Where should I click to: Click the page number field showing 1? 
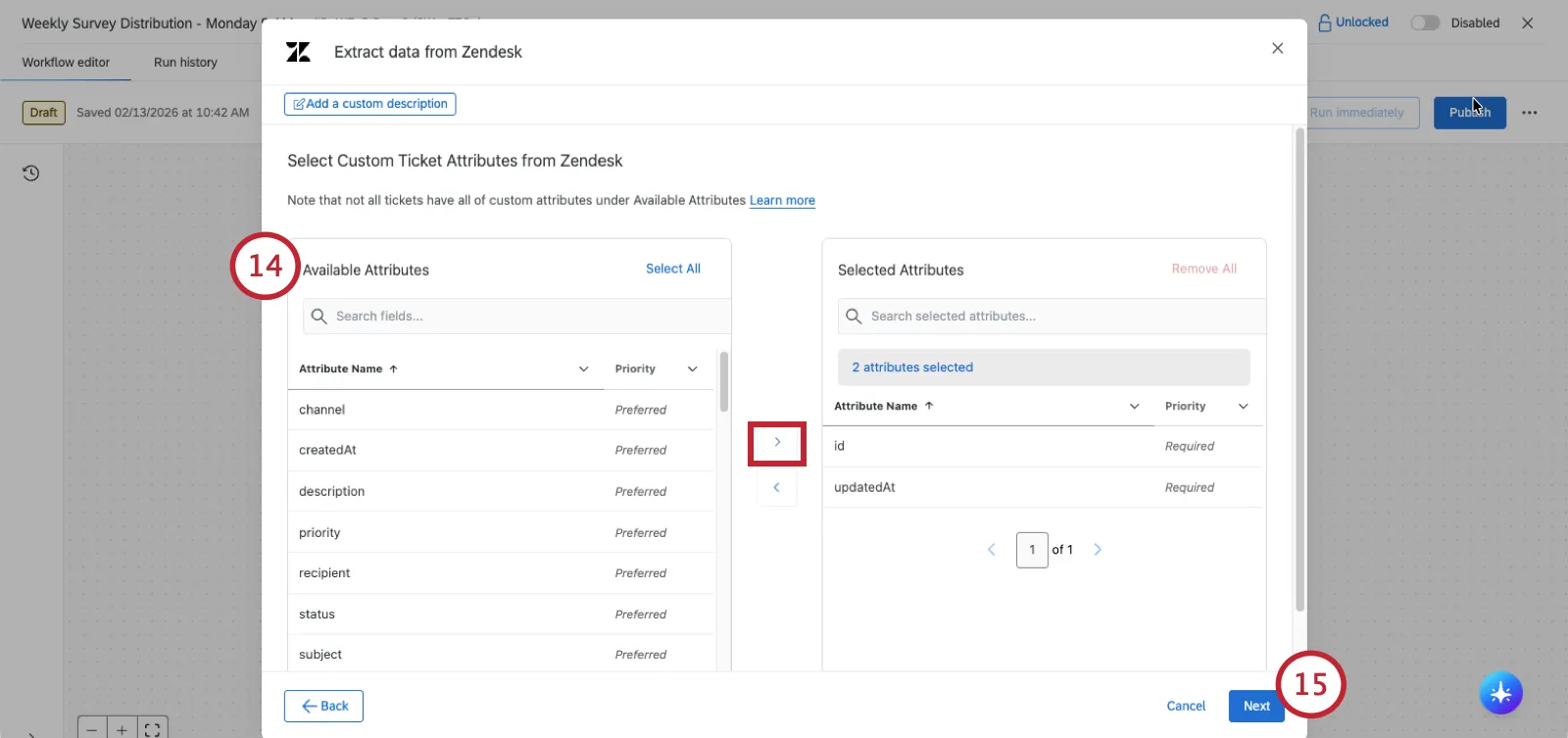coord(1032,550)
